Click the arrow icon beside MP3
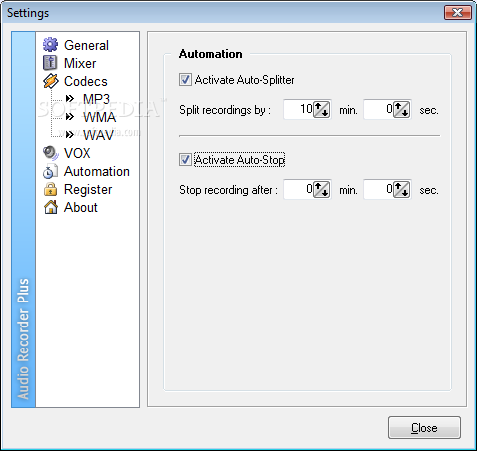The height and width of the screenshot is (451, 477). click(x=70, y=99)
